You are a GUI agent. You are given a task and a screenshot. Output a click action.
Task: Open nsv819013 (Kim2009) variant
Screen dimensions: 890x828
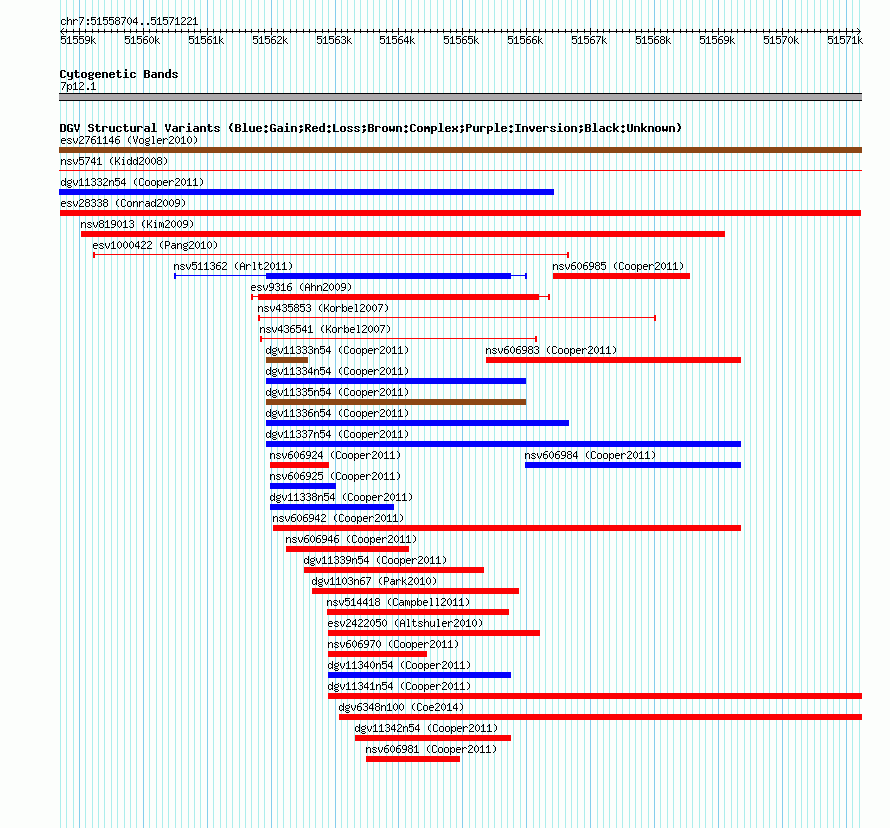point(137,224)
